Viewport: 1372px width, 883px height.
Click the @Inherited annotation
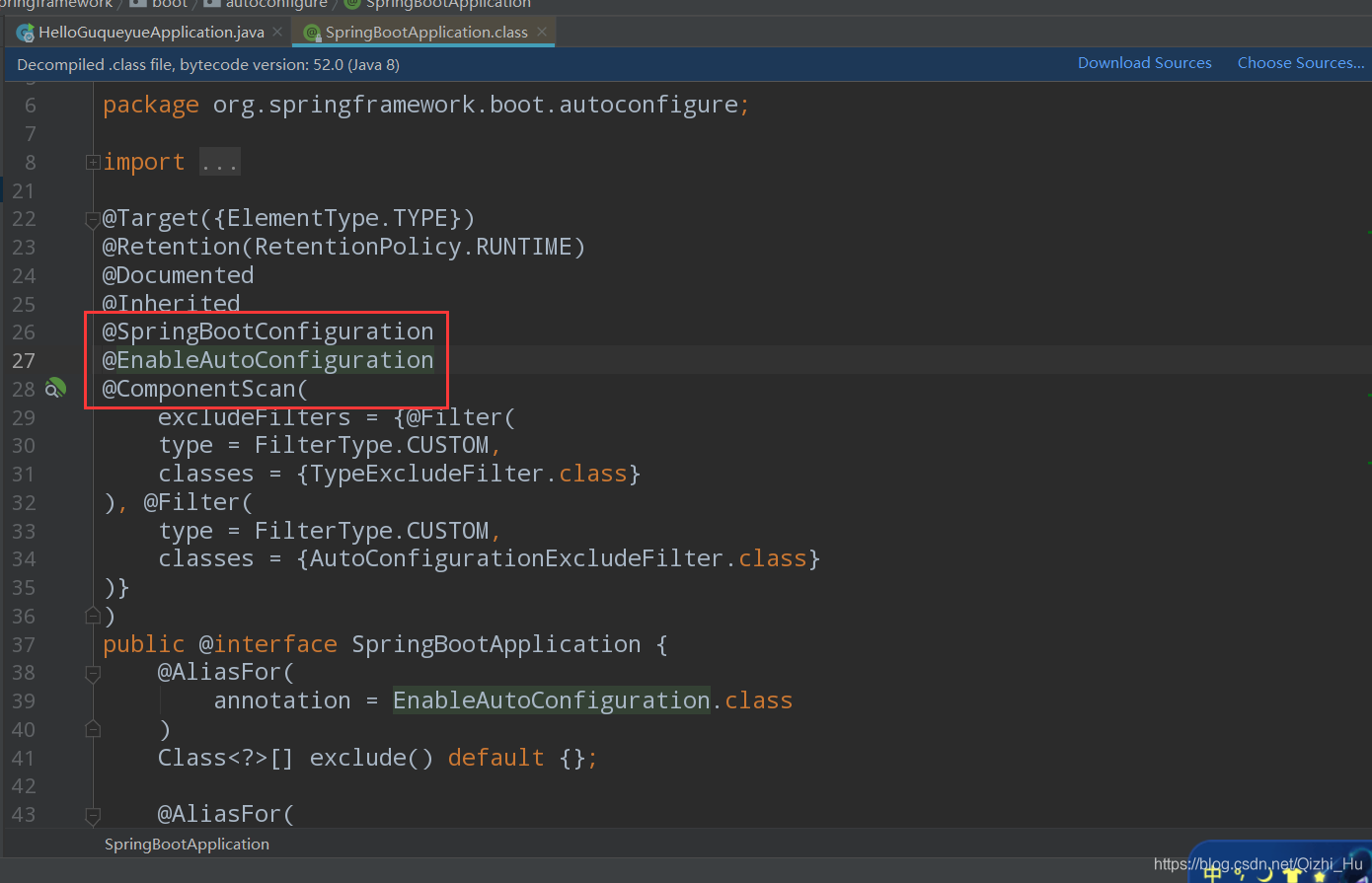tap(172, 304)
